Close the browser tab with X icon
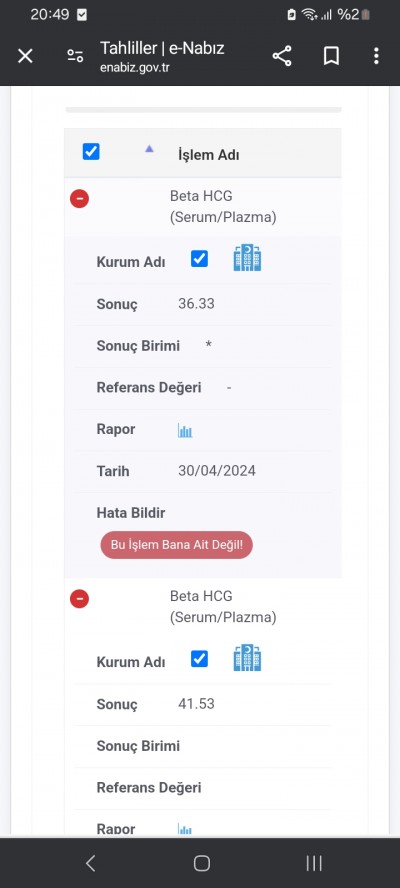 (x=25, y=56)
